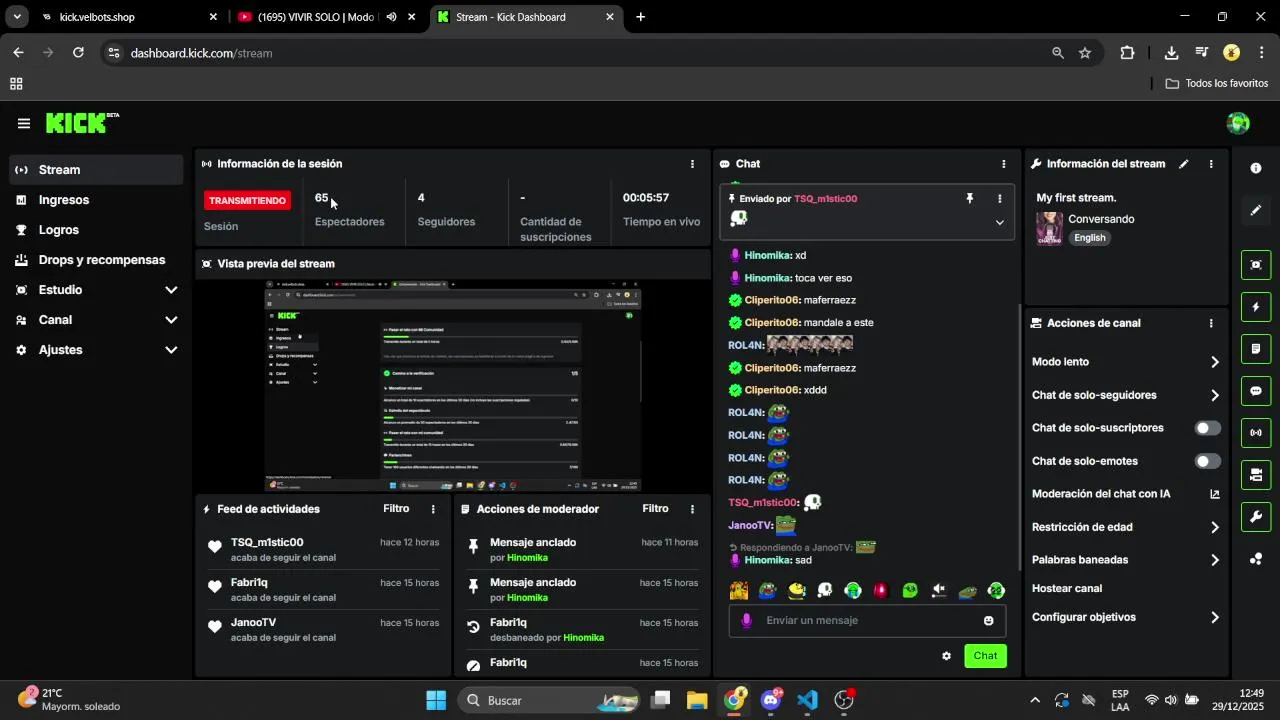Click Hostear canal
The image size is (1280, 720).
tap(1067, 588)
